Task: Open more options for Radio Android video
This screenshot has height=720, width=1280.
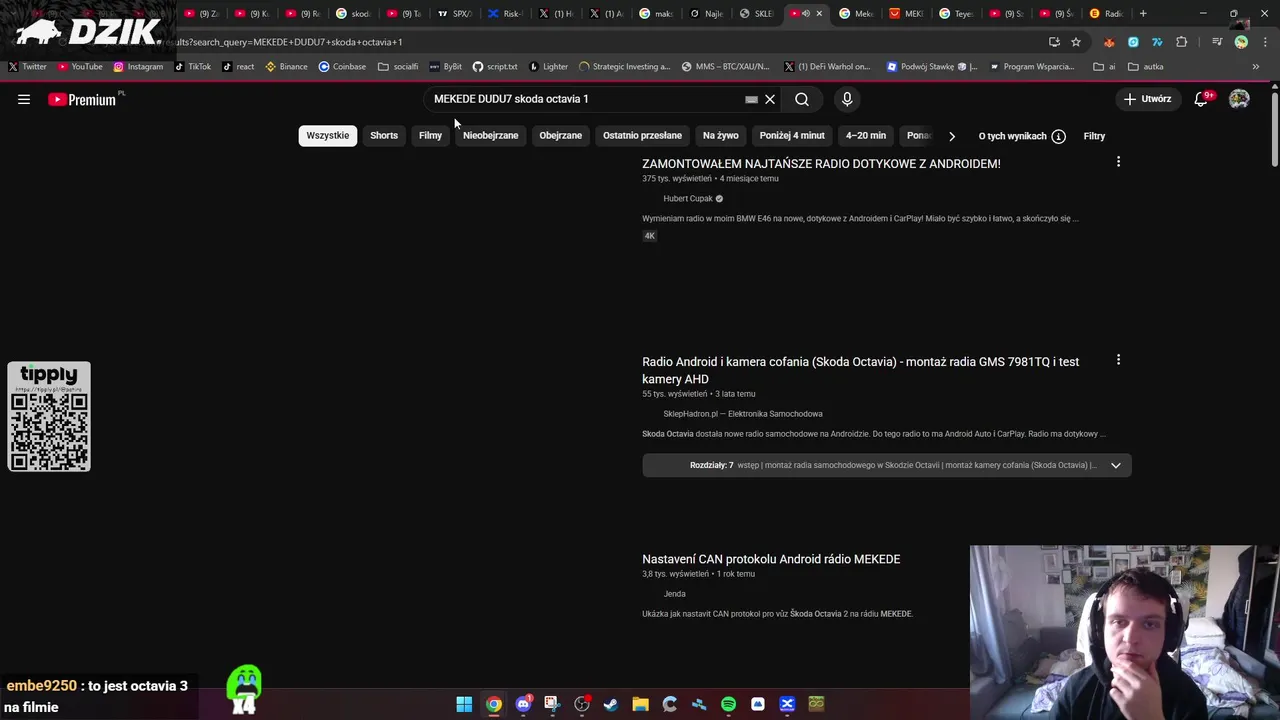Action: pyautogui.click(x=1118, y=360)
